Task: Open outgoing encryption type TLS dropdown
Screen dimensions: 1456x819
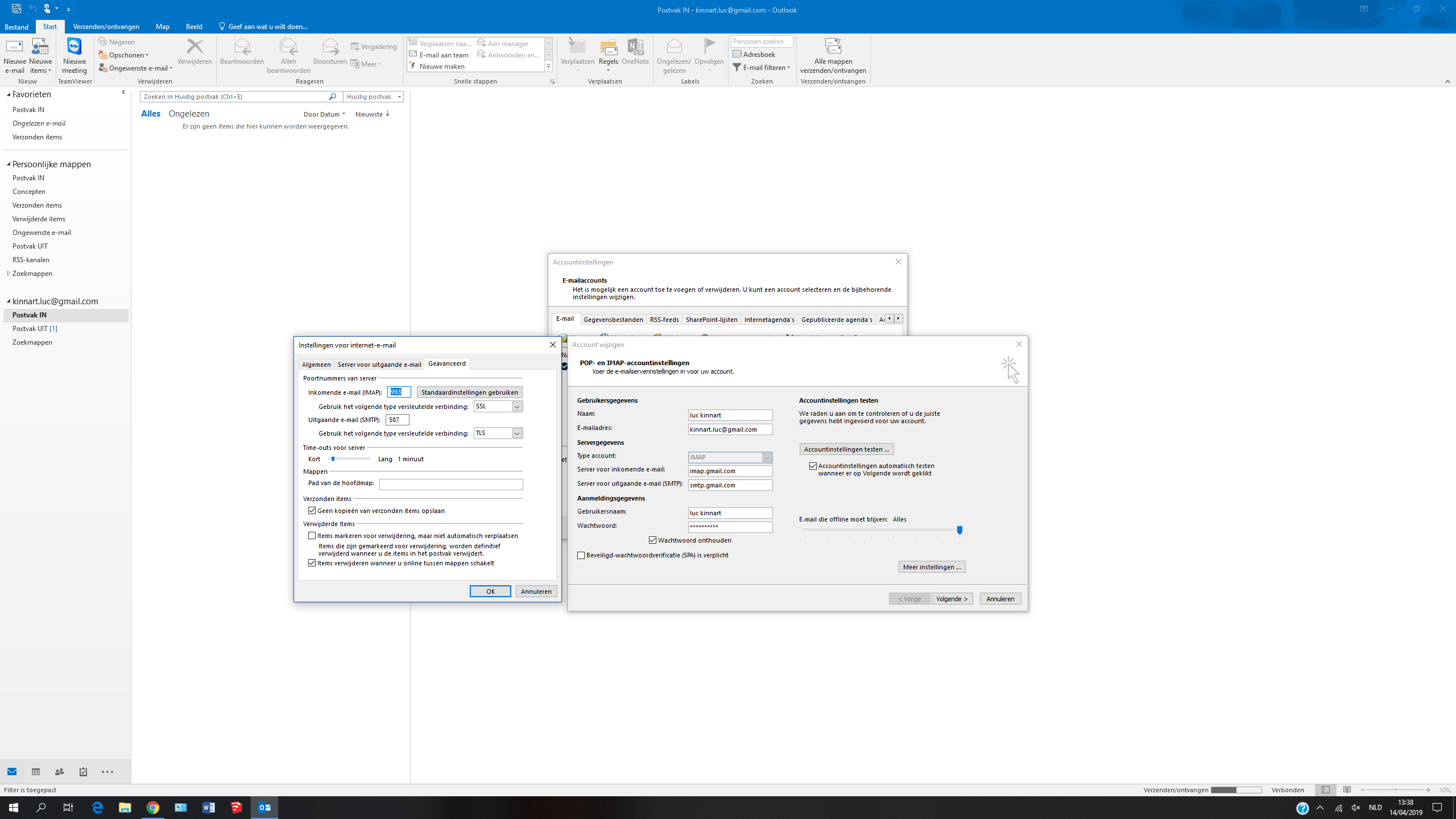Action: click(516, 433)
